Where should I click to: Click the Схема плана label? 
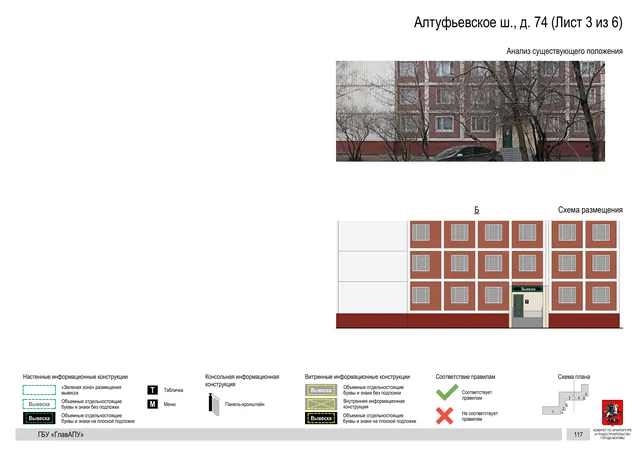(x=573, y=377)
